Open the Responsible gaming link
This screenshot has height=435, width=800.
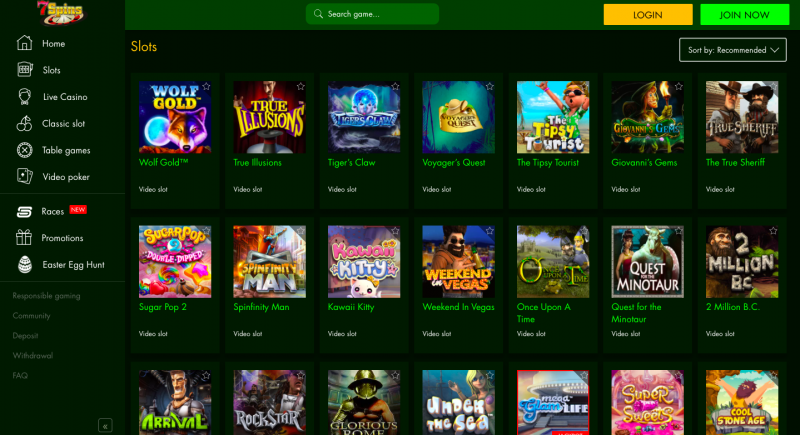46,296
